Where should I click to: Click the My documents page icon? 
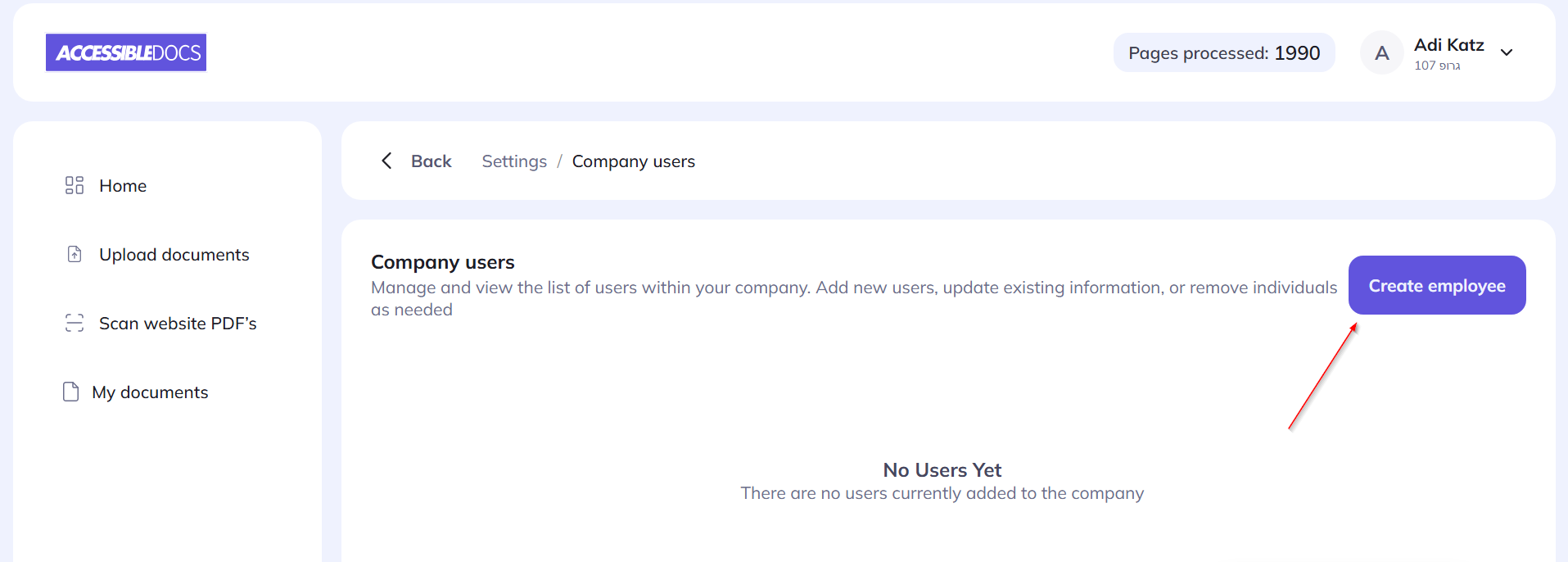point(71,392)
